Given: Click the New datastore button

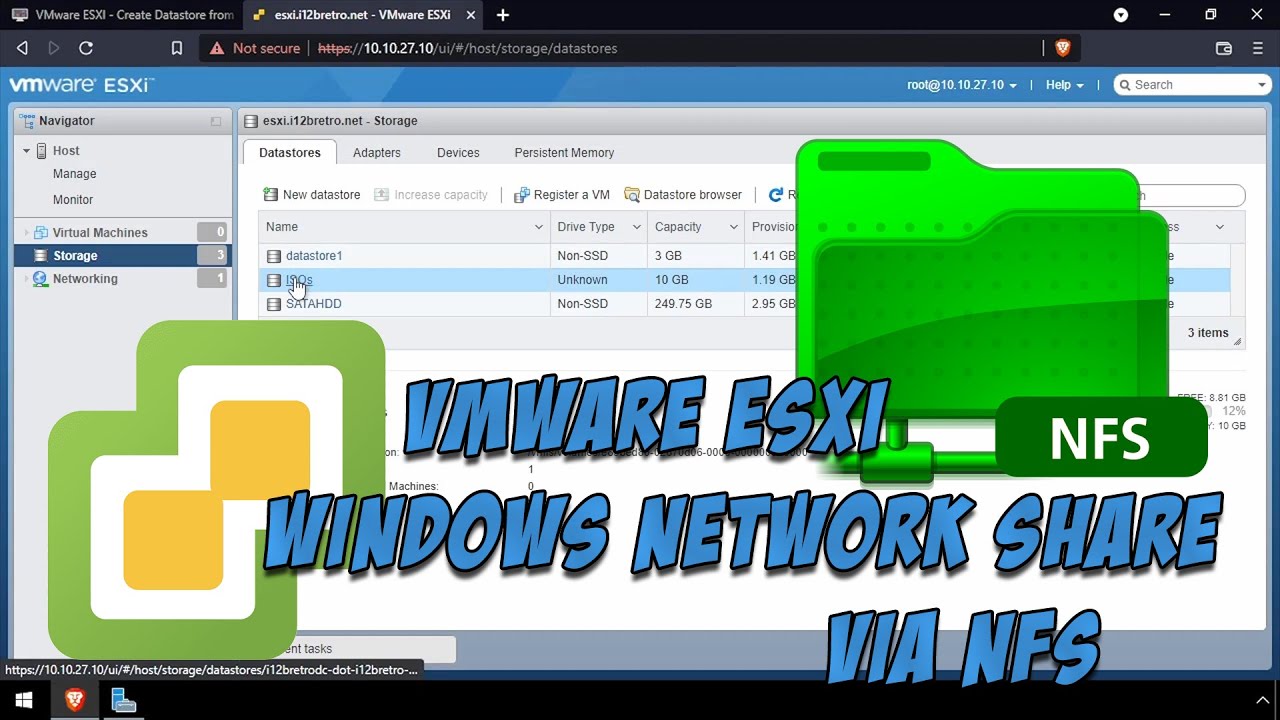Looking at the screenshot, I should pos(311,195).
